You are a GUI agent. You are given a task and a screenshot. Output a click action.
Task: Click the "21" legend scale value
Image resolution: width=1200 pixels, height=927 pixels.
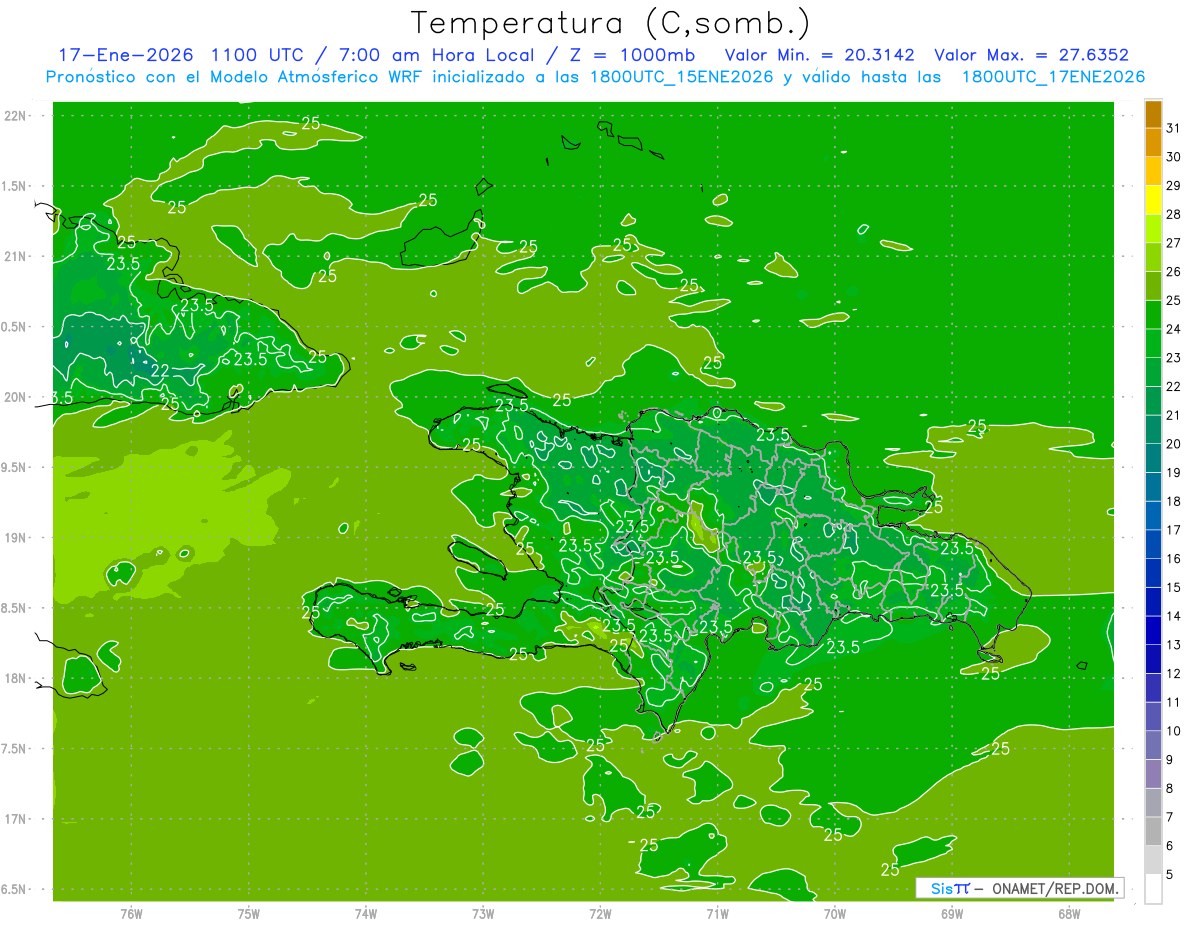[1174, 415]
